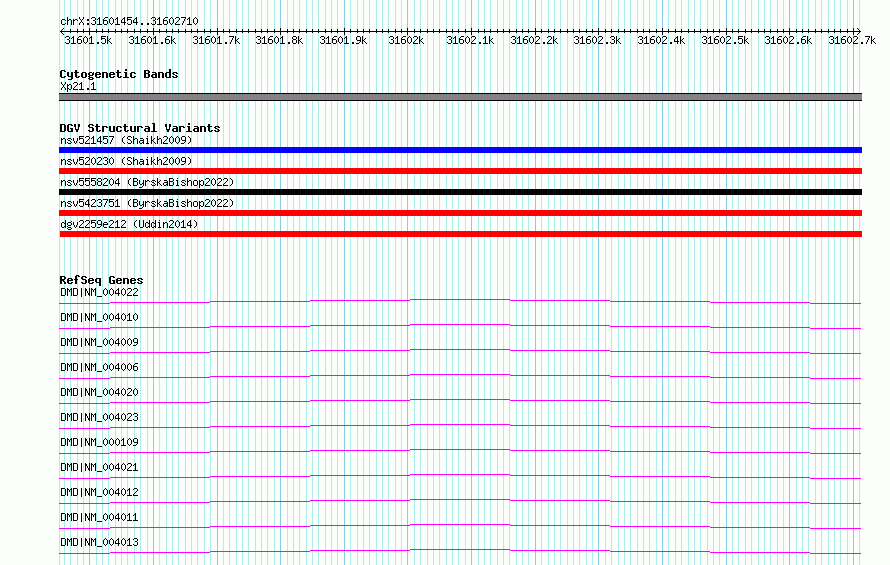Image resolution: width=890 pixels, height=565 pixels.
Task: Click the 31602.5k ruler label
Action: [725, 40]
